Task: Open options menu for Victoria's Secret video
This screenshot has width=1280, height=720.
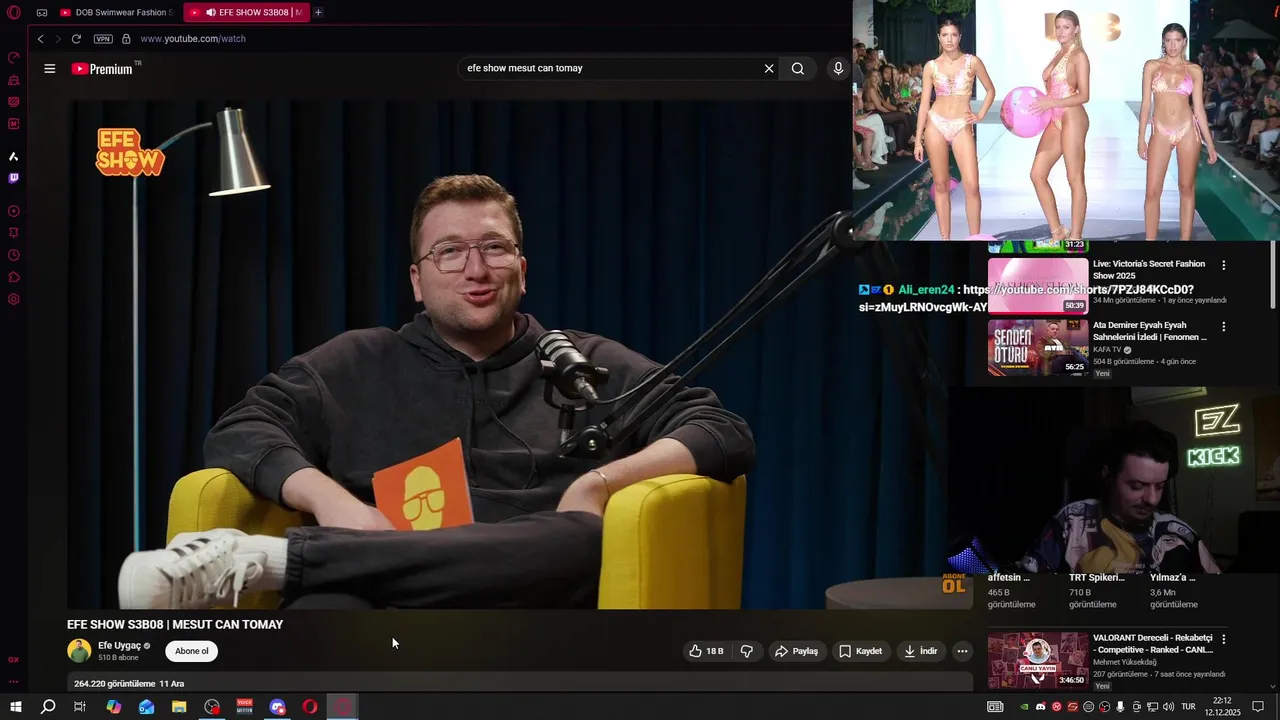Action: pyautogui.click(x=1223, y=266)
